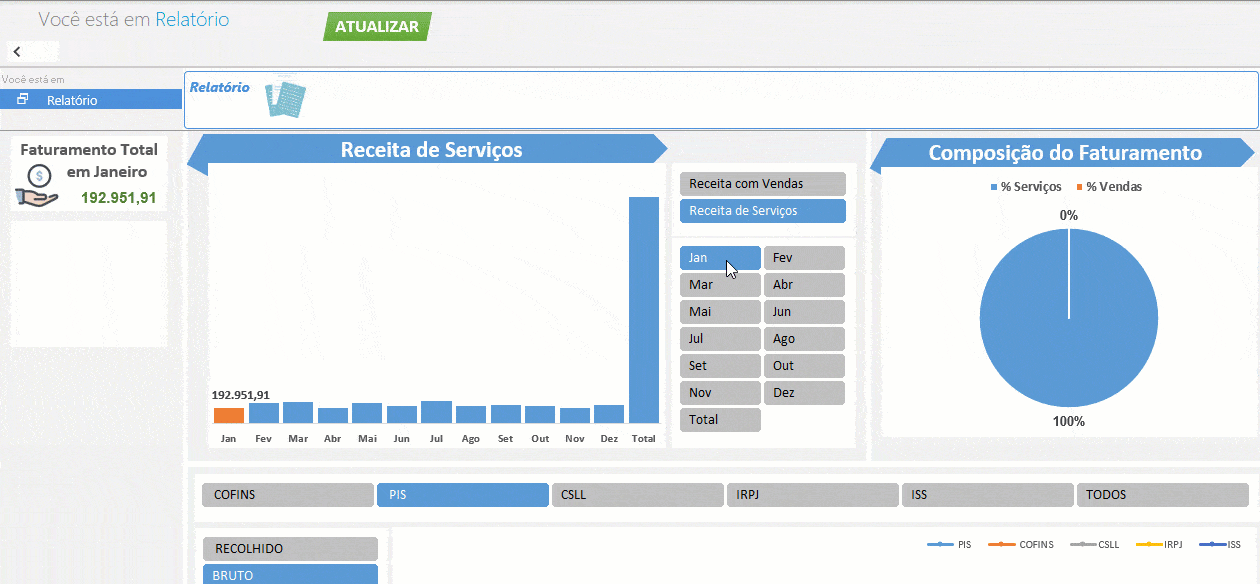
Task: Click the window icon beside Relatório
Action: pyautogui.click(x=23, y=99)
